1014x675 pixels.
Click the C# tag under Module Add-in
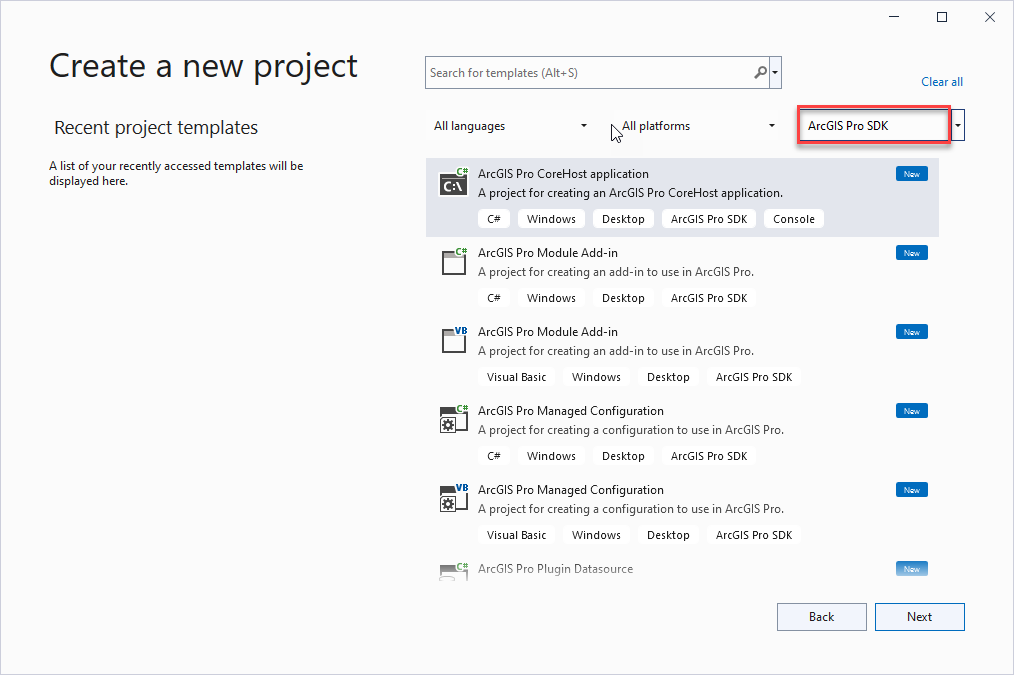pyautogui.click(x=494, y=297)
